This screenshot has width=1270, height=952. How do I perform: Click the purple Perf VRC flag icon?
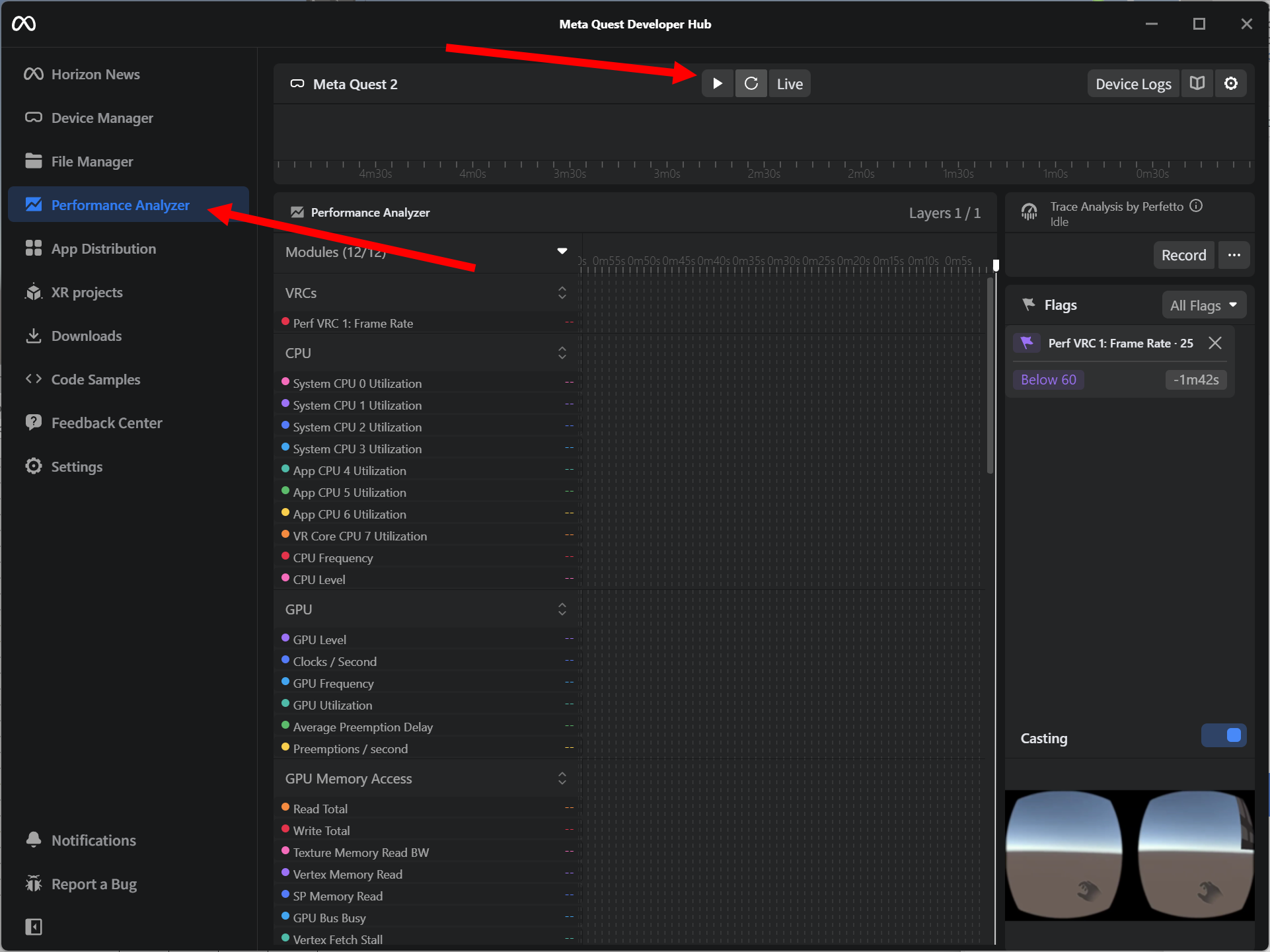tap(1027, 343)
